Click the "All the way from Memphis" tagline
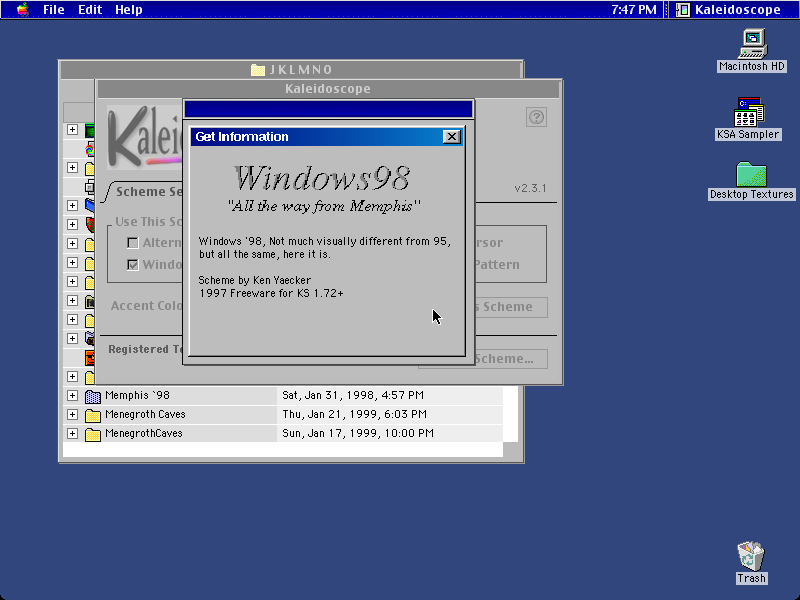The image size is (800, 600). click(324, 206)
